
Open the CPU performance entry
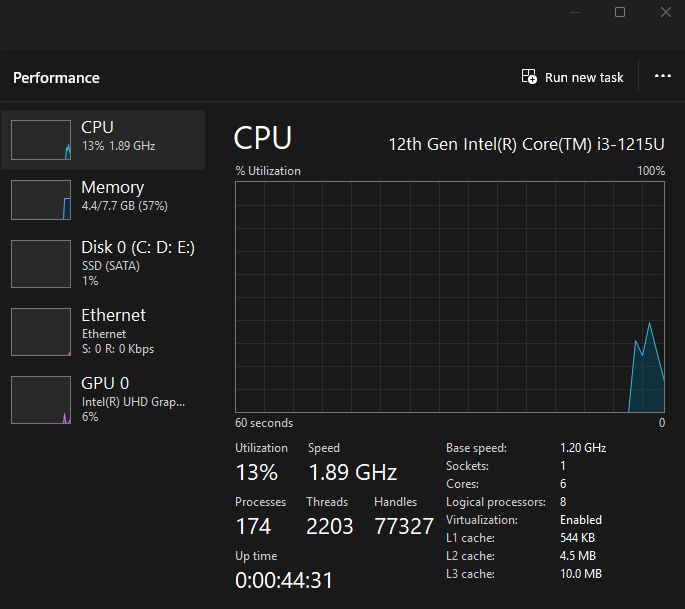coord(103,140)
